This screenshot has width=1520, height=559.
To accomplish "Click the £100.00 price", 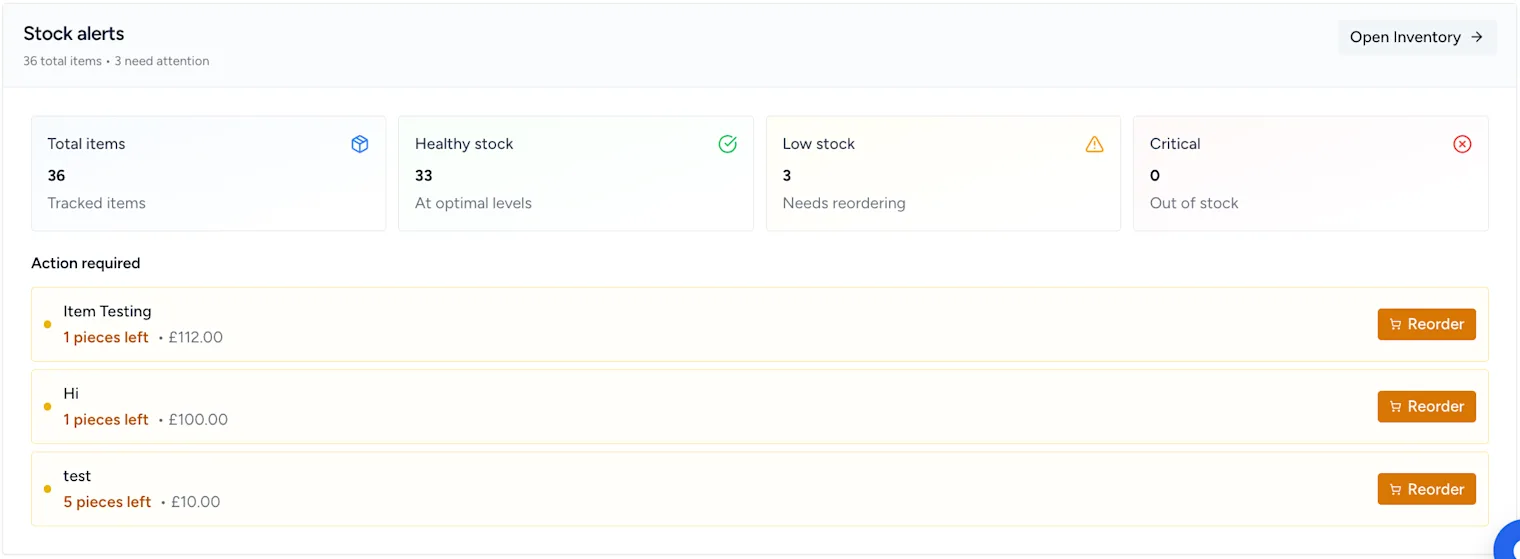I will click(198, 420).
